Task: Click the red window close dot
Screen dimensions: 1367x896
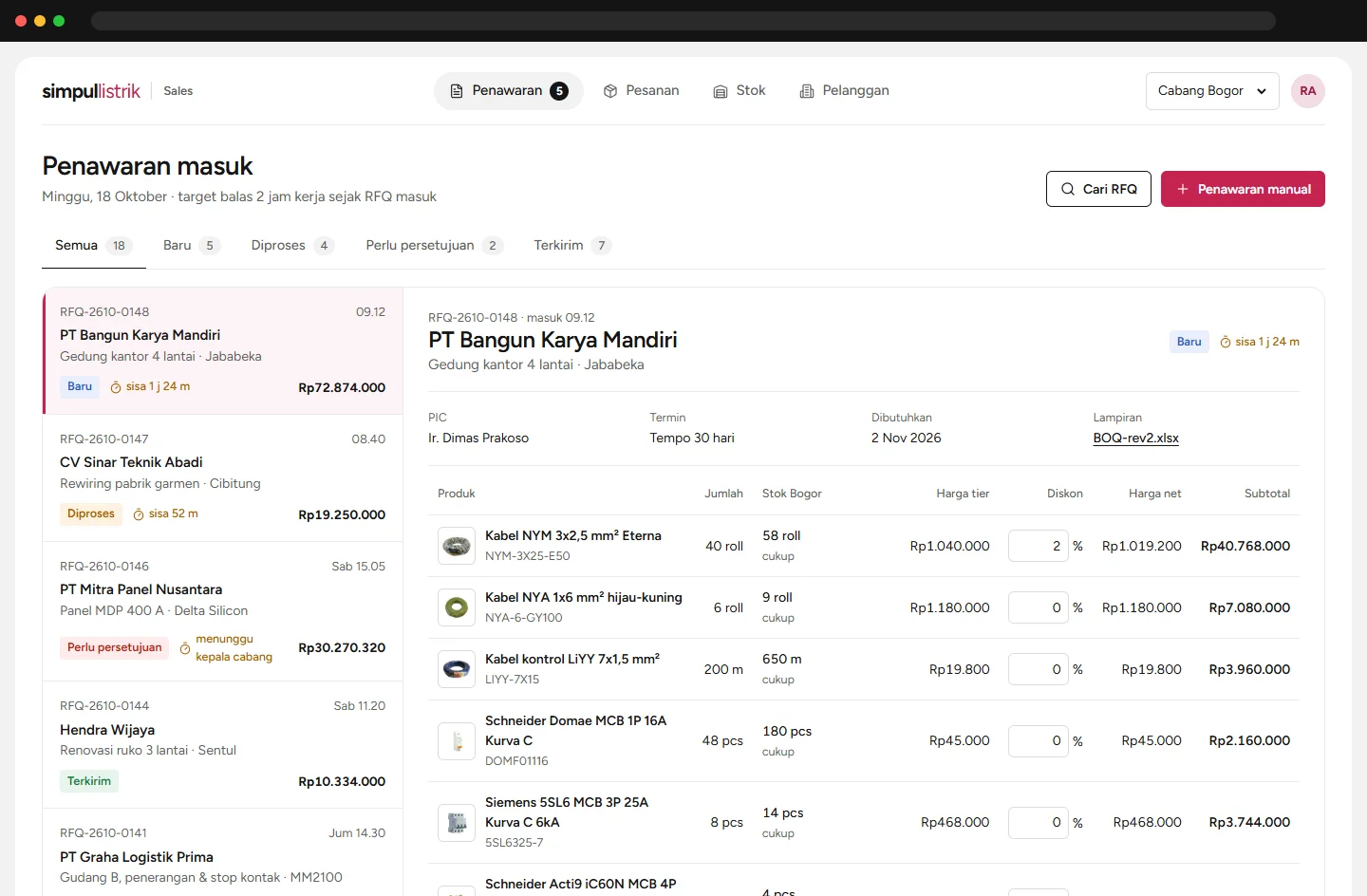Action: tap(21, 21)
